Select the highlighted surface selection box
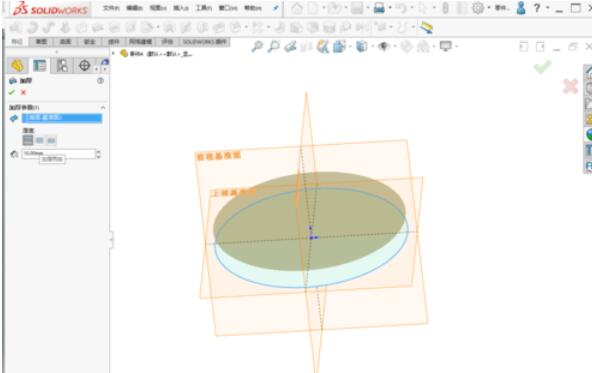592x373 pixels. [x=62, y=118]
